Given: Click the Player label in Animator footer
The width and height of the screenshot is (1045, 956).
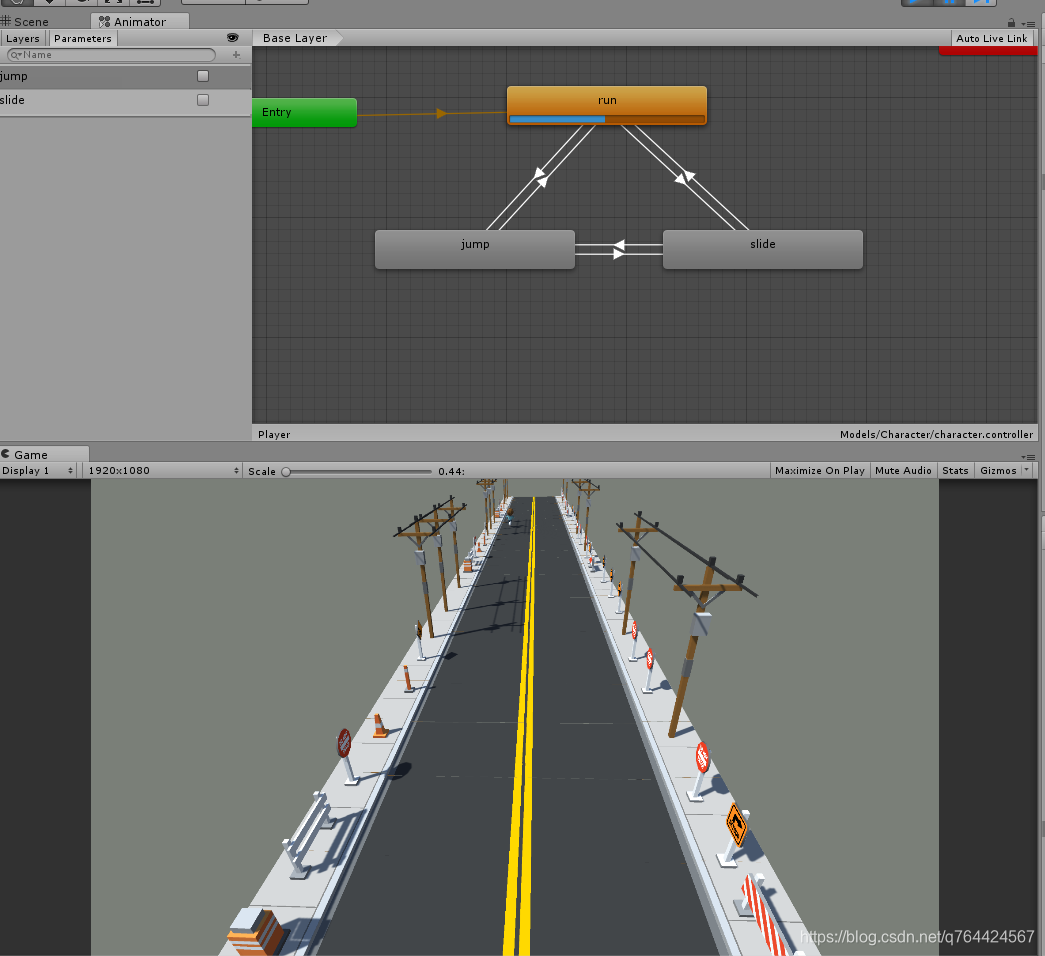Looking at the screenshot, I should [x=274, y=435].
